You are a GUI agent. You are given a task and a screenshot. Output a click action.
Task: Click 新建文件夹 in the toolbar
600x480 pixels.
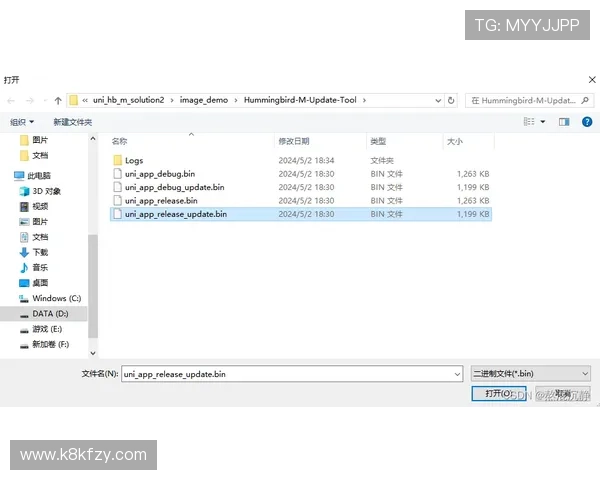(72, 122)
